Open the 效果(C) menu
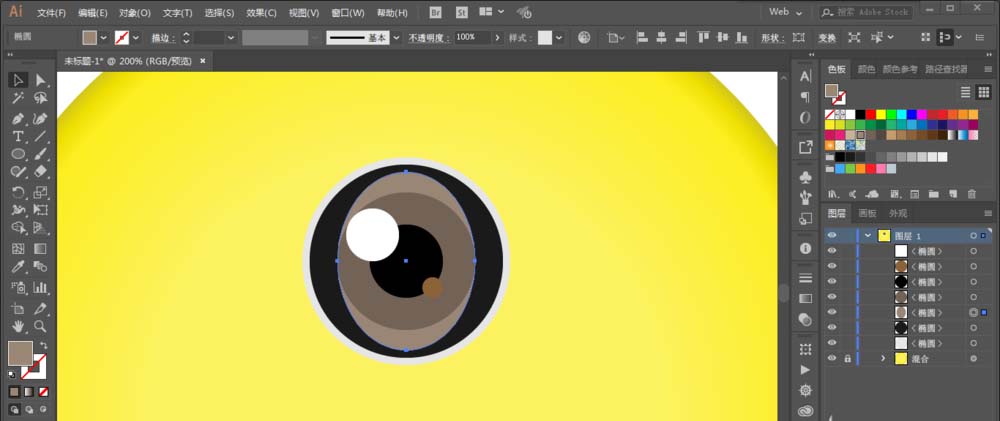The height and width of the screenshot is (421, 1000). 261,13
